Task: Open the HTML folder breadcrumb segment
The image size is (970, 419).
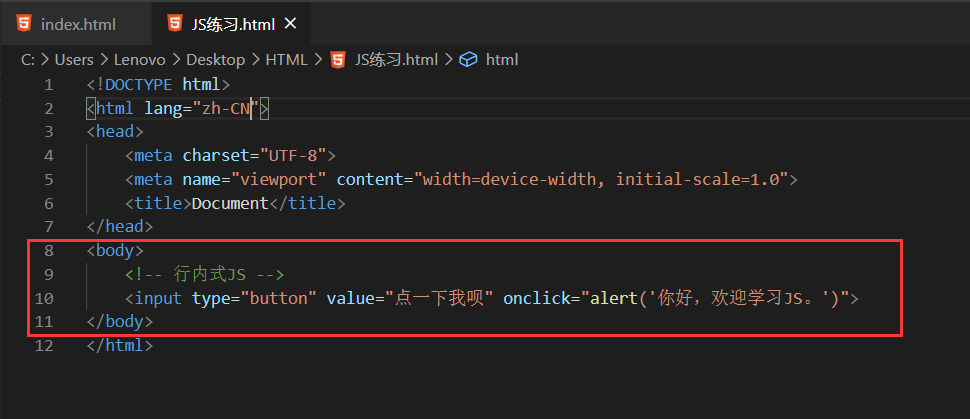Action: 286,60
